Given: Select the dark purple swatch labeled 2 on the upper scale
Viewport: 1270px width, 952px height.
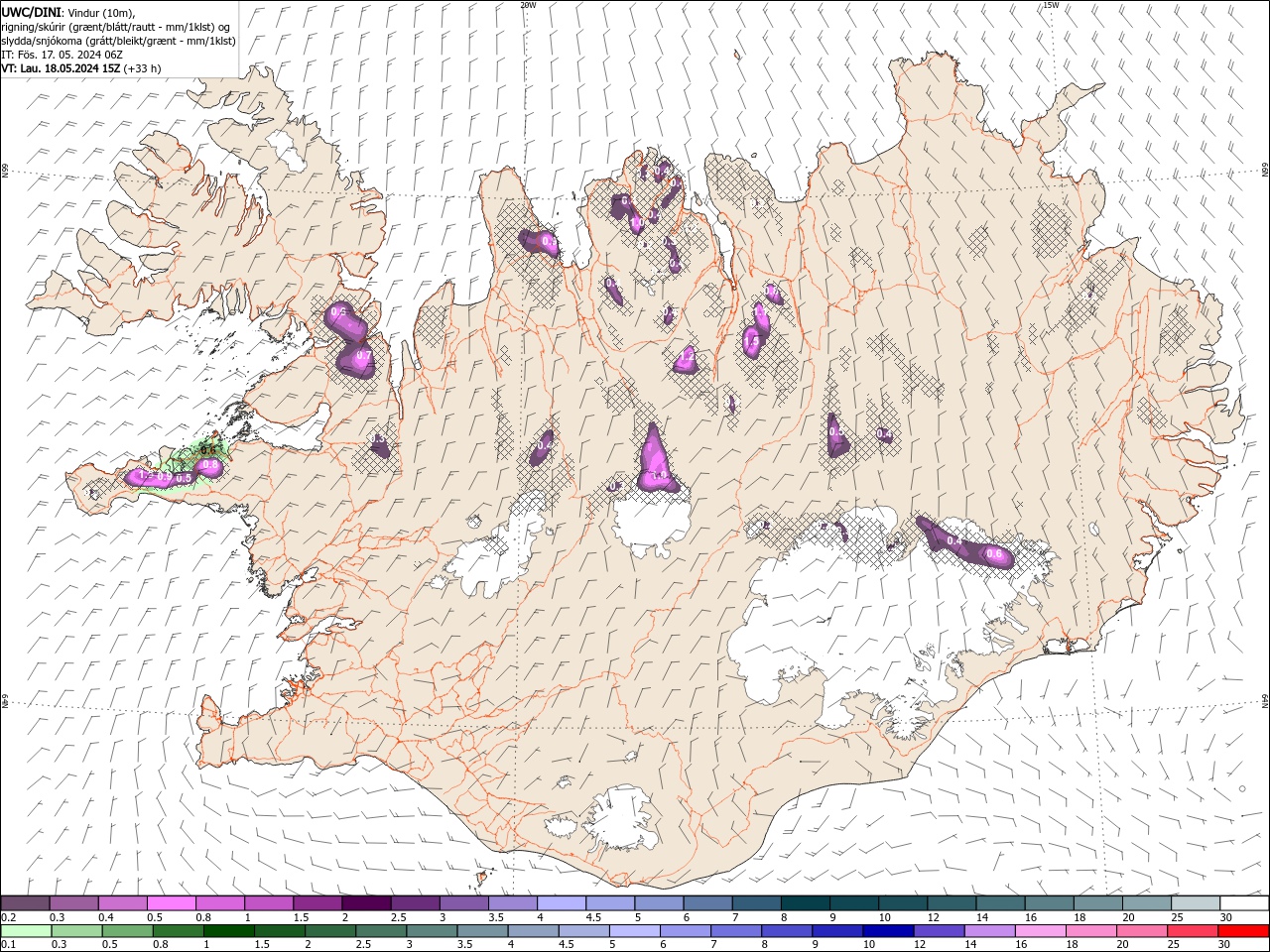Looking at the screenshot, I should tap(365, 903).
